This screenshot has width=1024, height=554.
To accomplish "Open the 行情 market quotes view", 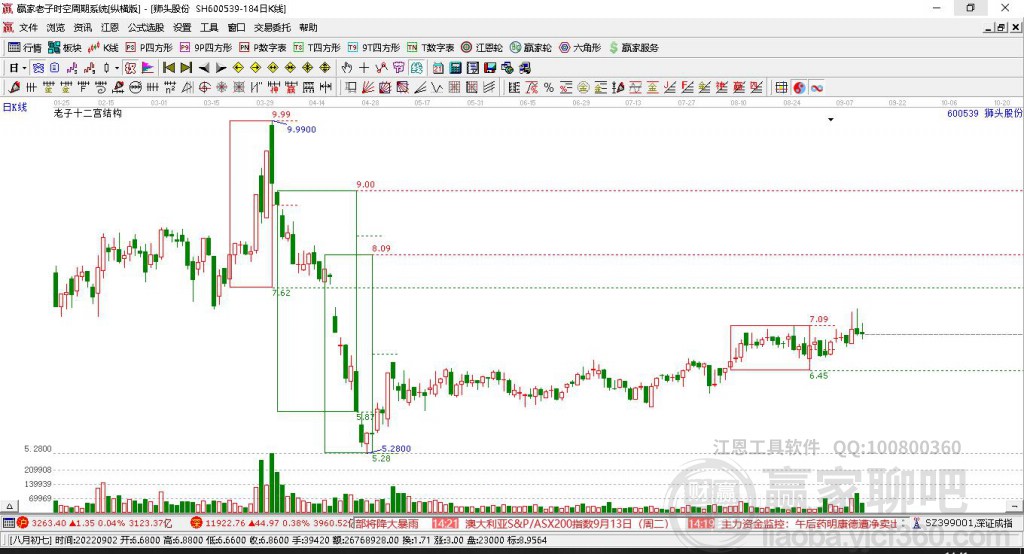I will pyautogui.click(x=25, y=48).
